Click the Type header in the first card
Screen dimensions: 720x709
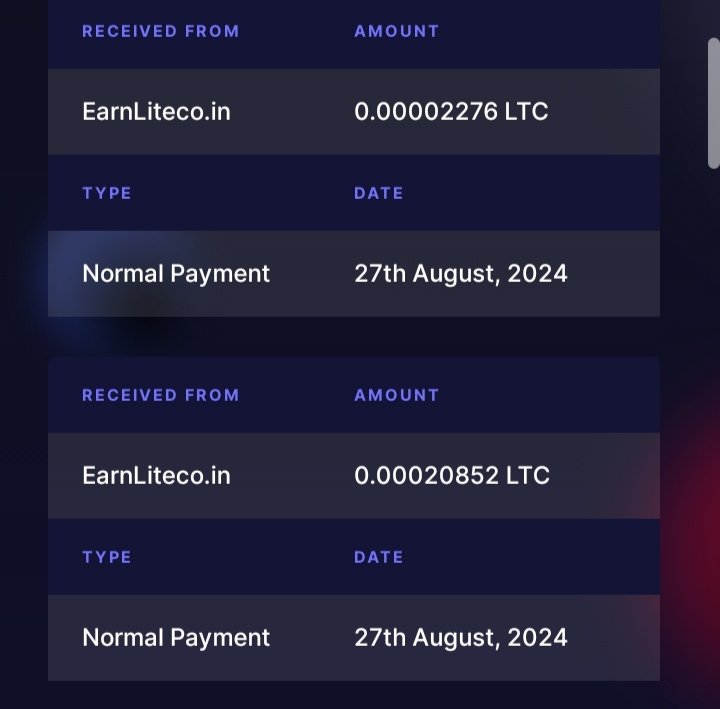click(107, 193)
